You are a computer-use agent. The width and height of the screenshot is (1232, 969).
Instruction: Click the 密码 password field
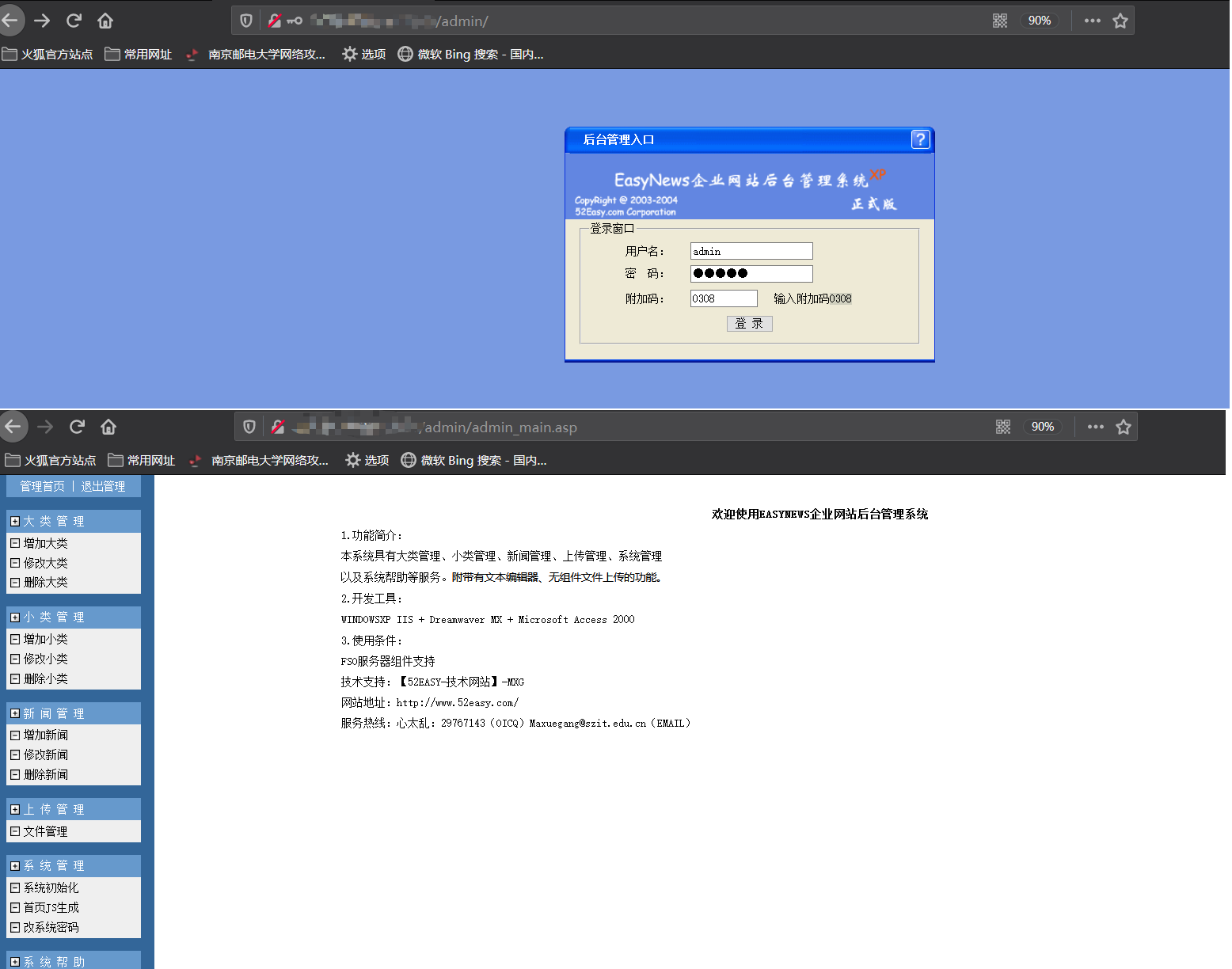tap(751, 273)
